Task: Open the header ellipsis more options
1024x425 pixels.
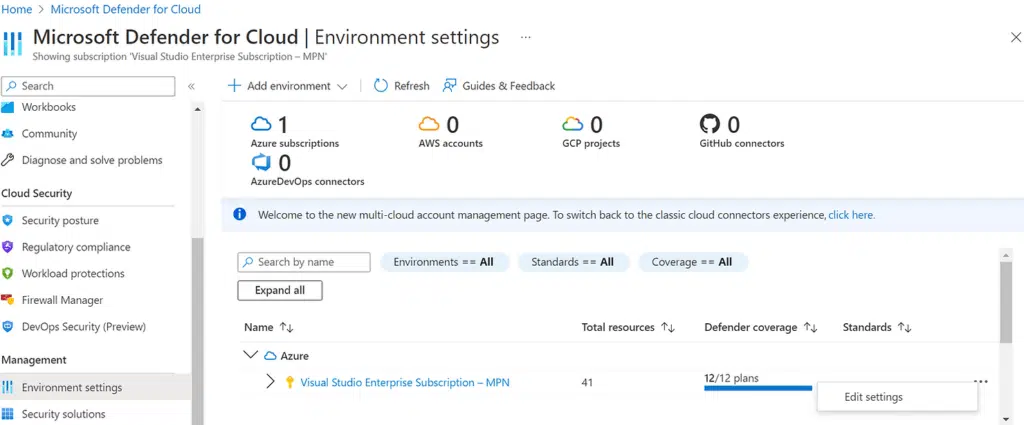Action: 526,37
